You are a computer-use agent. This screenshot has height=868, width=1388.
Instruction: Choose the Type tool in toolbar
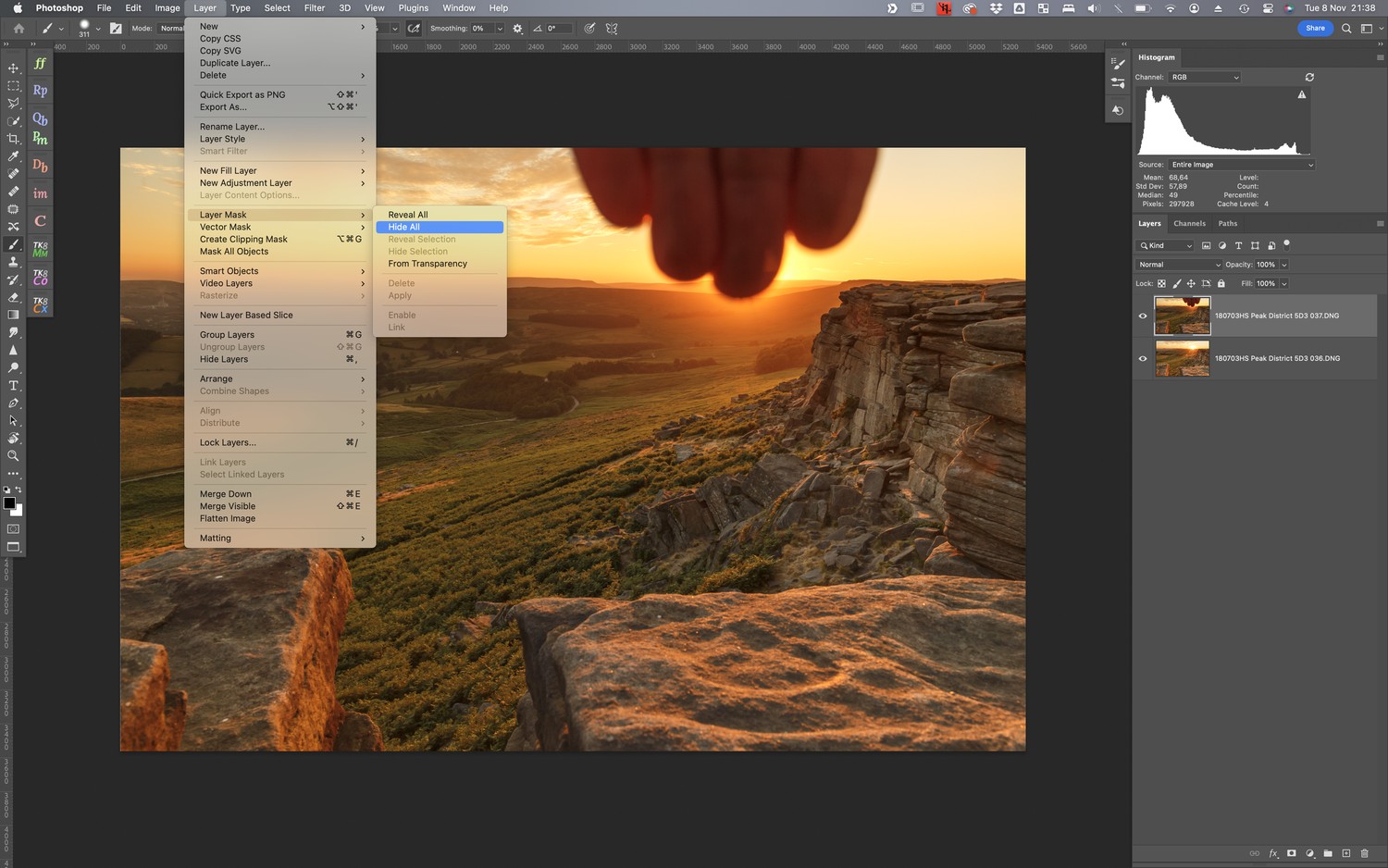(13, 386)
